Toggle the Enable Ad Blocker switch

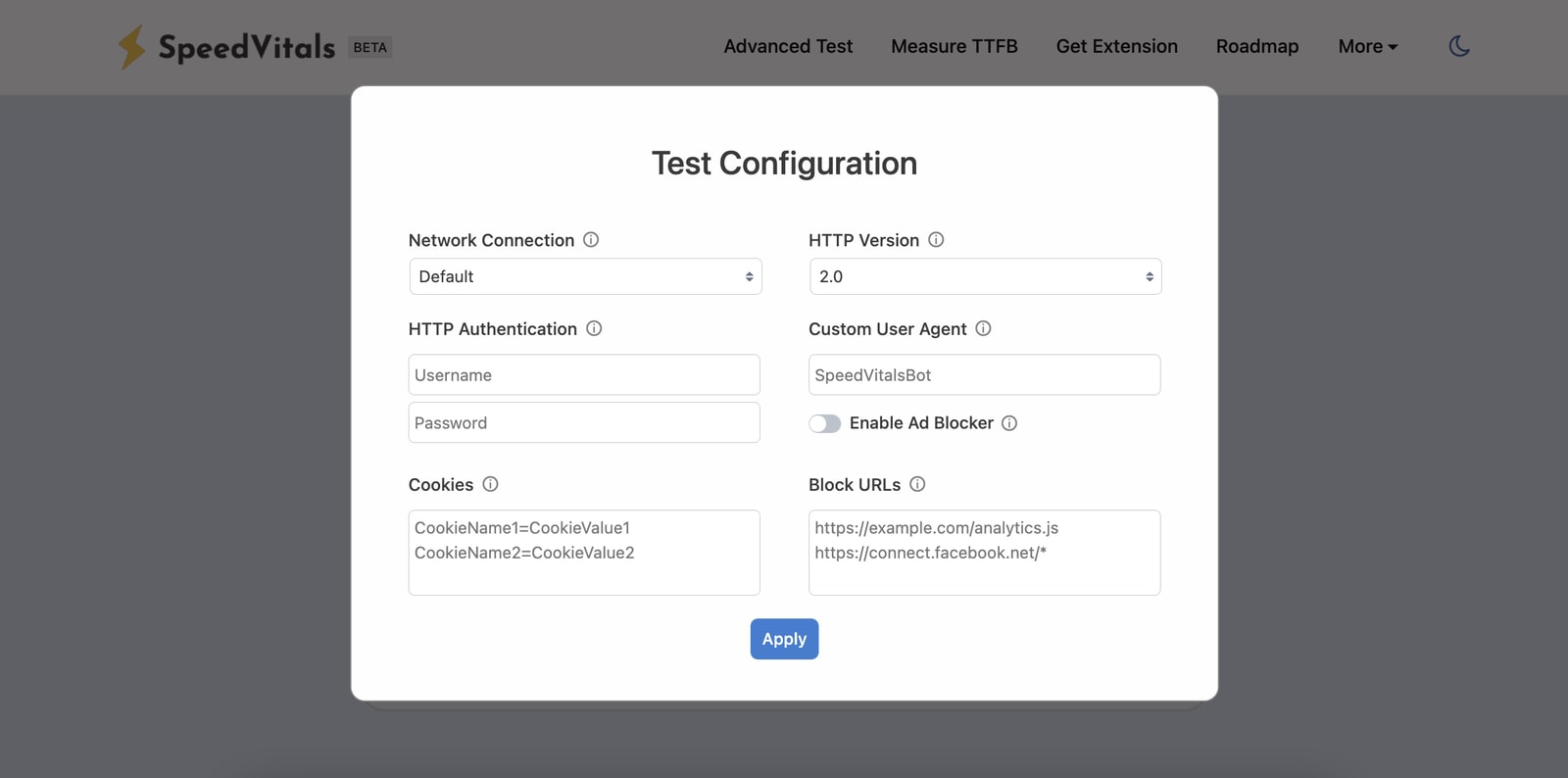(x=824, y=423)
